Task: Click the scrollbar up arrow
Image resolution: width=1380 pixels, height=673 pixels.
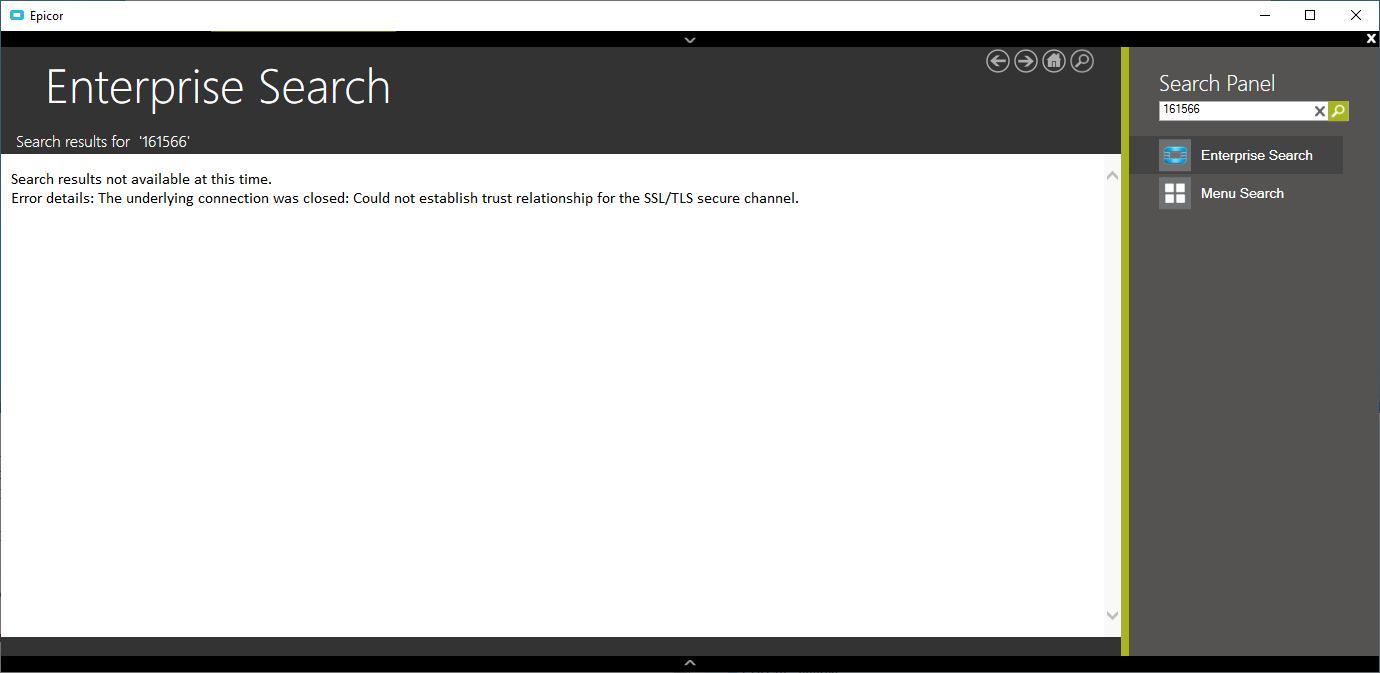Action: [1112, 173]
